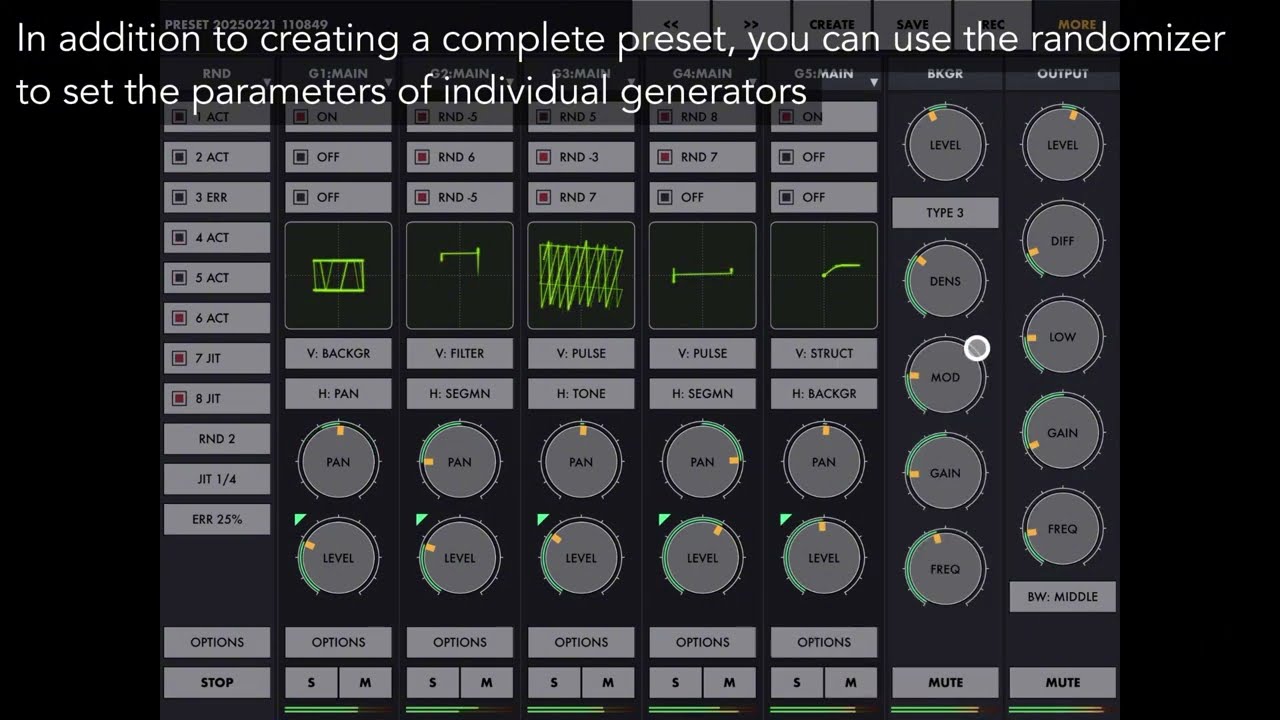Go to next preset with >> button
The image size is (1280, 720).
tap(751, 24)
